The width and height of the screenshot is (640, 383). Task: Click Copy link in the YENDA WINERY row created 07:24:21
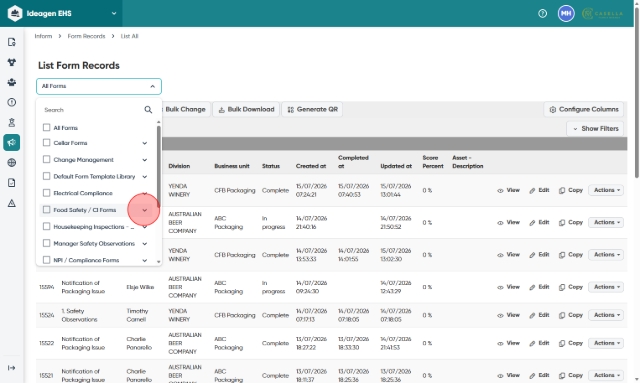point(571,190)
